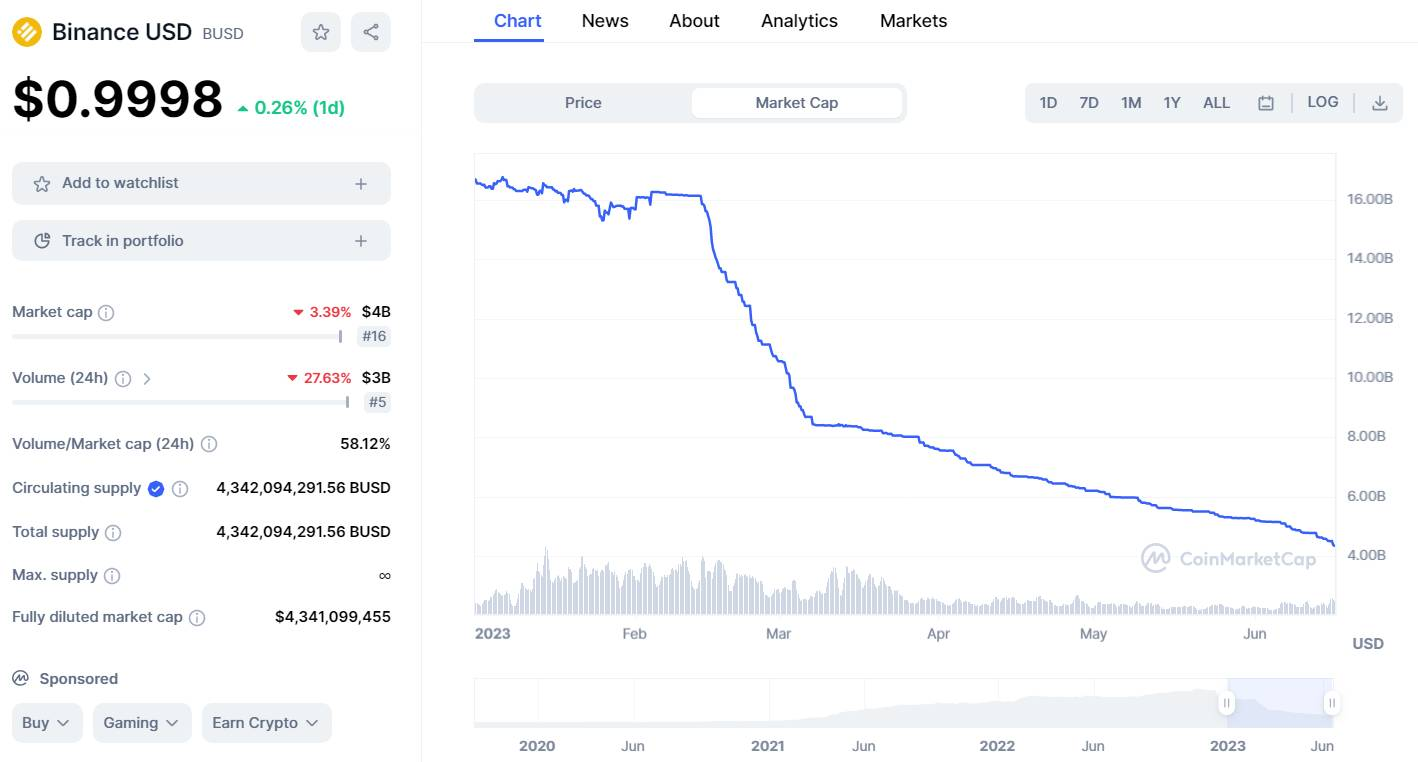The image size is (1418, 762).
Task: Show Fully diluted market cap info icon
Action: 197,618
